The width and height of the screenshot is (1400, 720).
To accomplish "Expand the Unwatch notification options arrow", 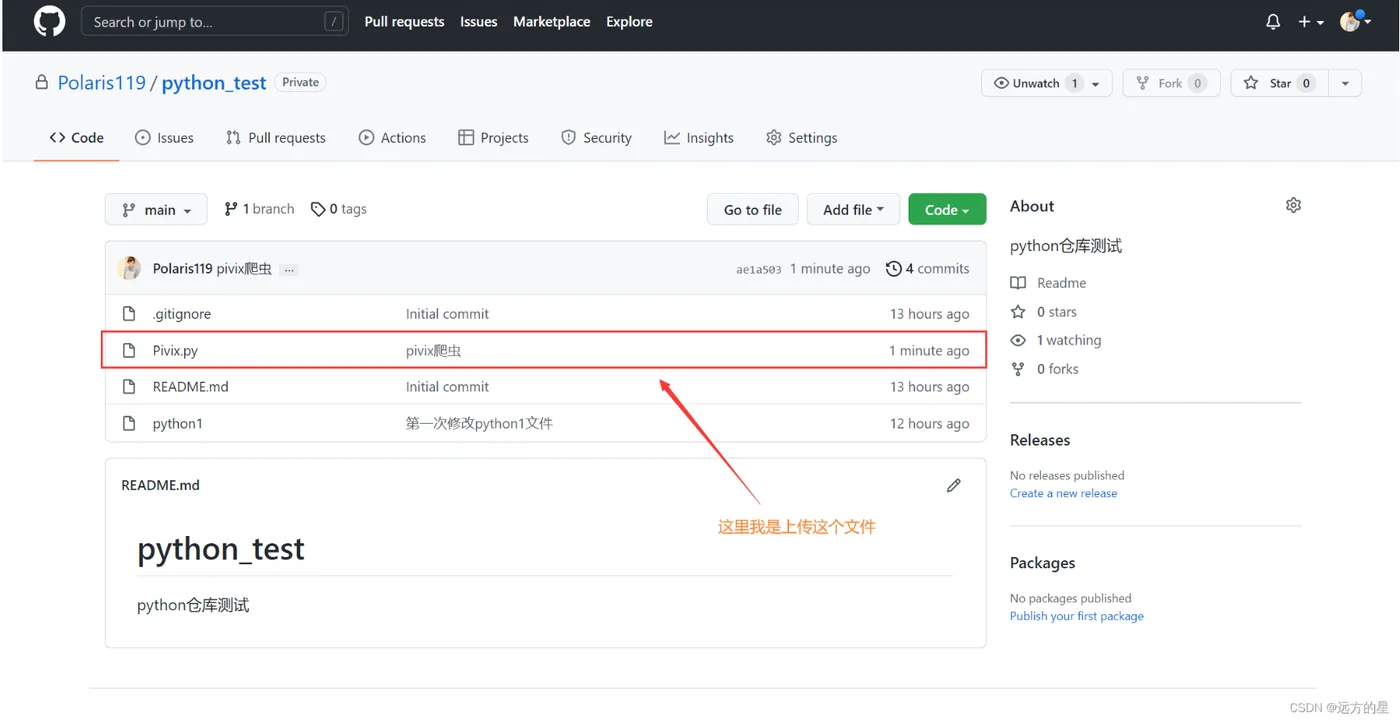I will 1096,83.
